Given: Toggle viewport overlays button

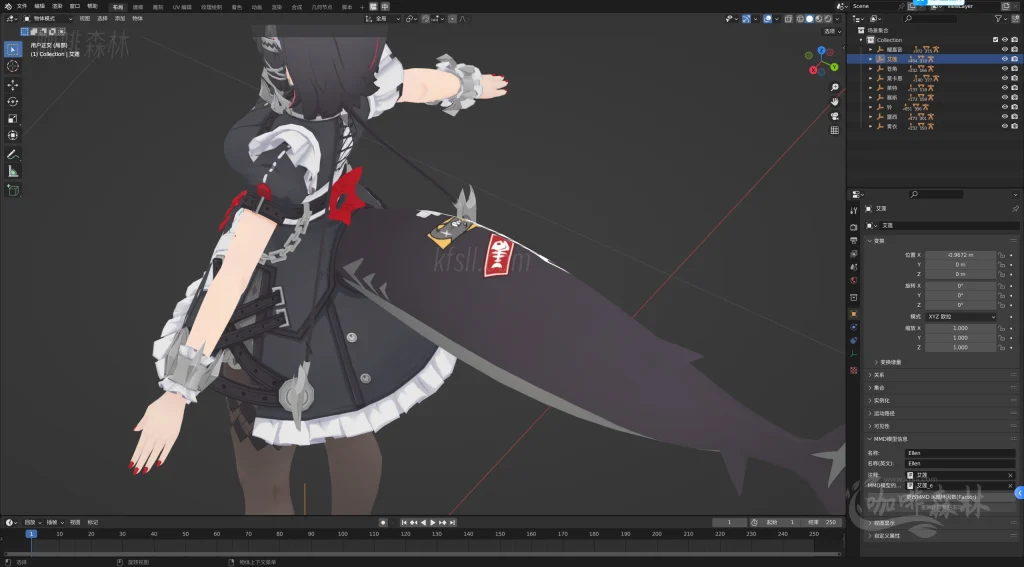Looking at the screenshot, I should 768,19.
